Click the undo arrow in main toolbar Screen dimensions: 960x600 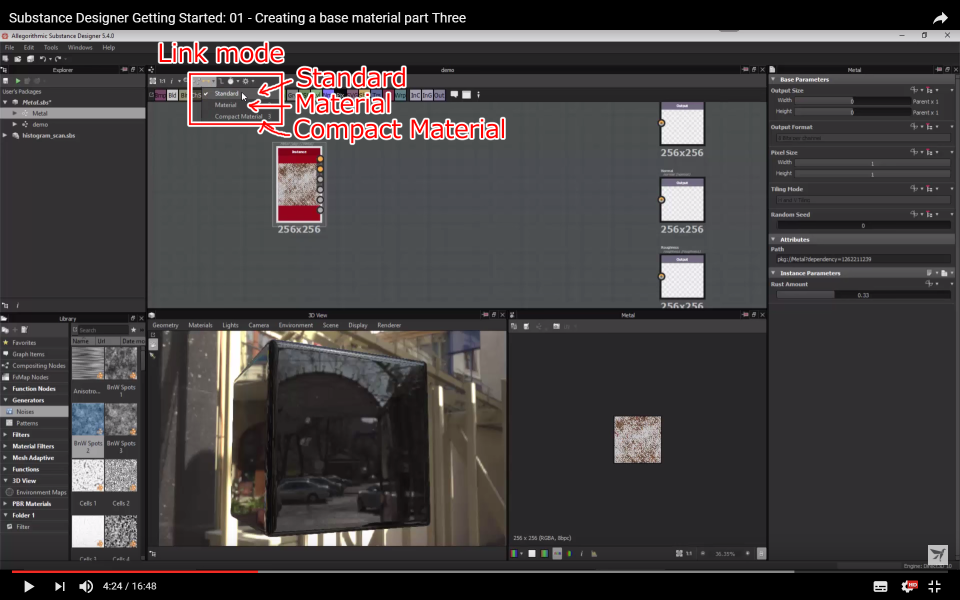43,59
